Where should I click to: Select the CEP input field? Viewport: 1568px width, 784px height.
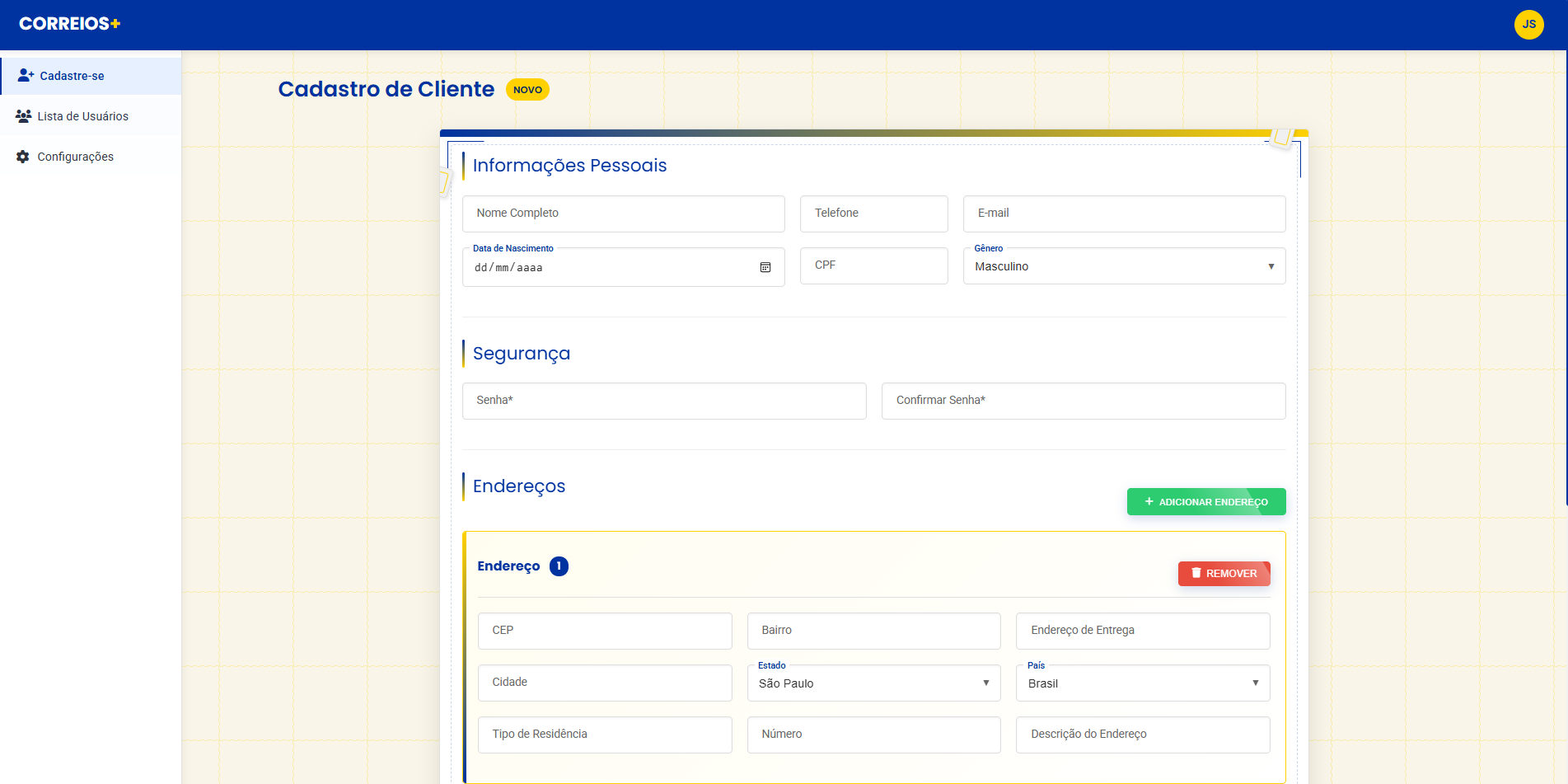[605, 631]
